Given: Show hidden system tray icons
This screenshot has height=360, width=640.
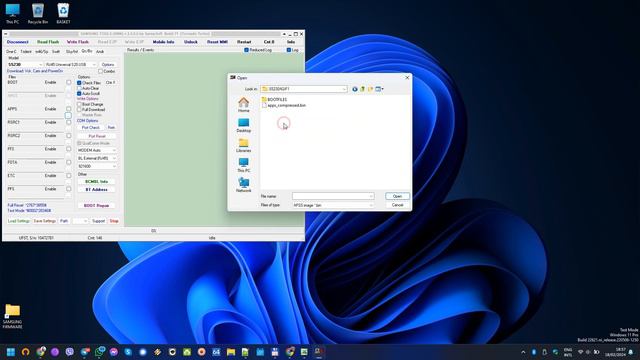Looking at the screenshot, I should click(x=523, y=352).
